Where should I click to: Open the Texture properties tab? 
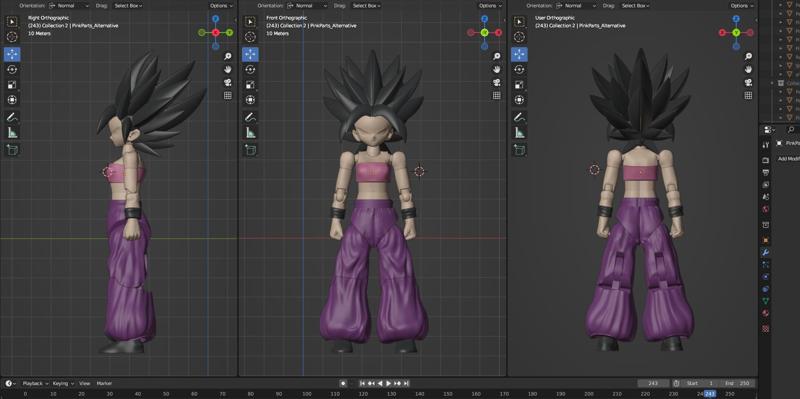pos(765,329)
